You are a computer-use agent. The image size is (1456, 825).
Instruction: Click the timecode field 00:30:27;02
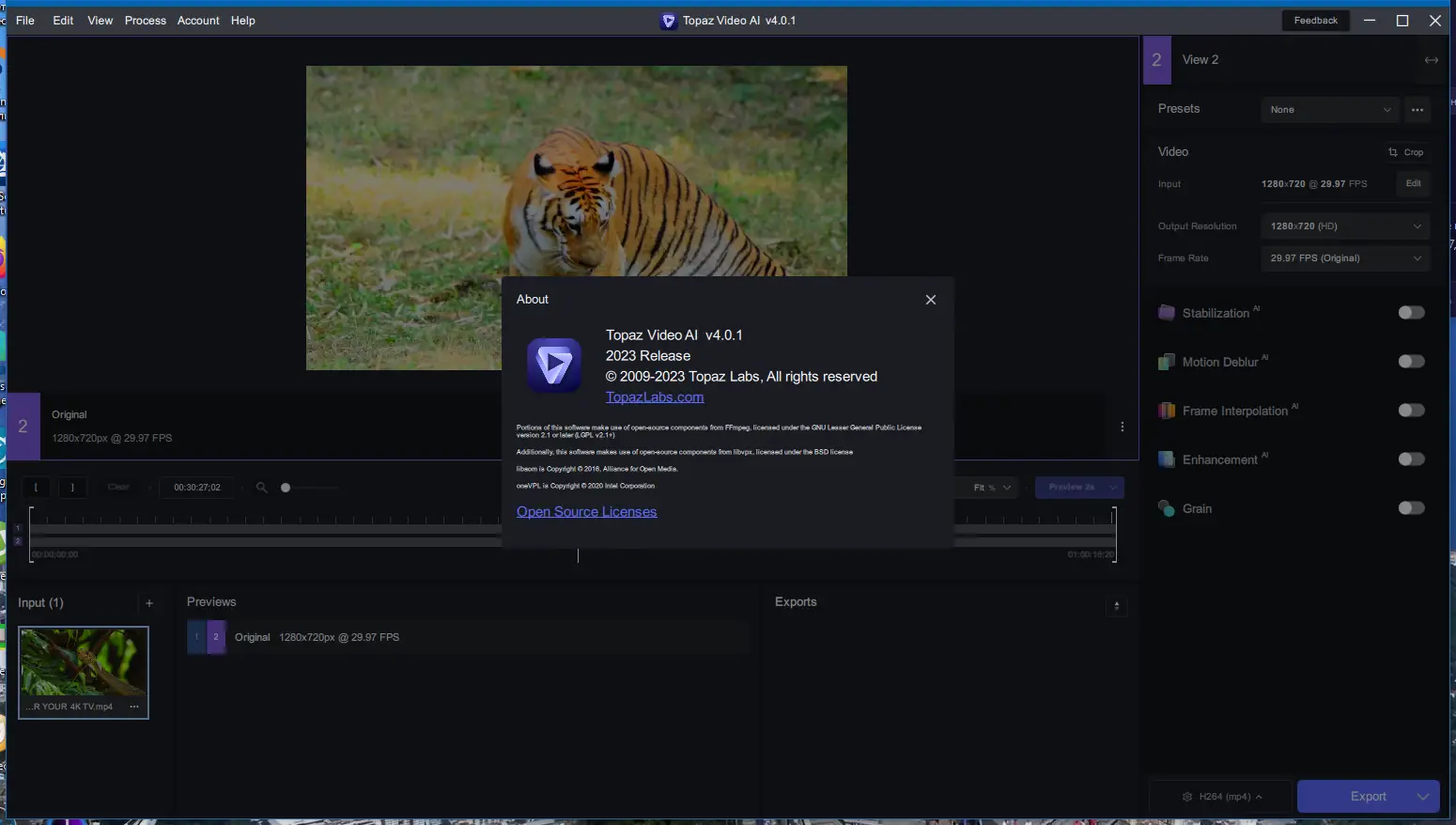point(197,488)
